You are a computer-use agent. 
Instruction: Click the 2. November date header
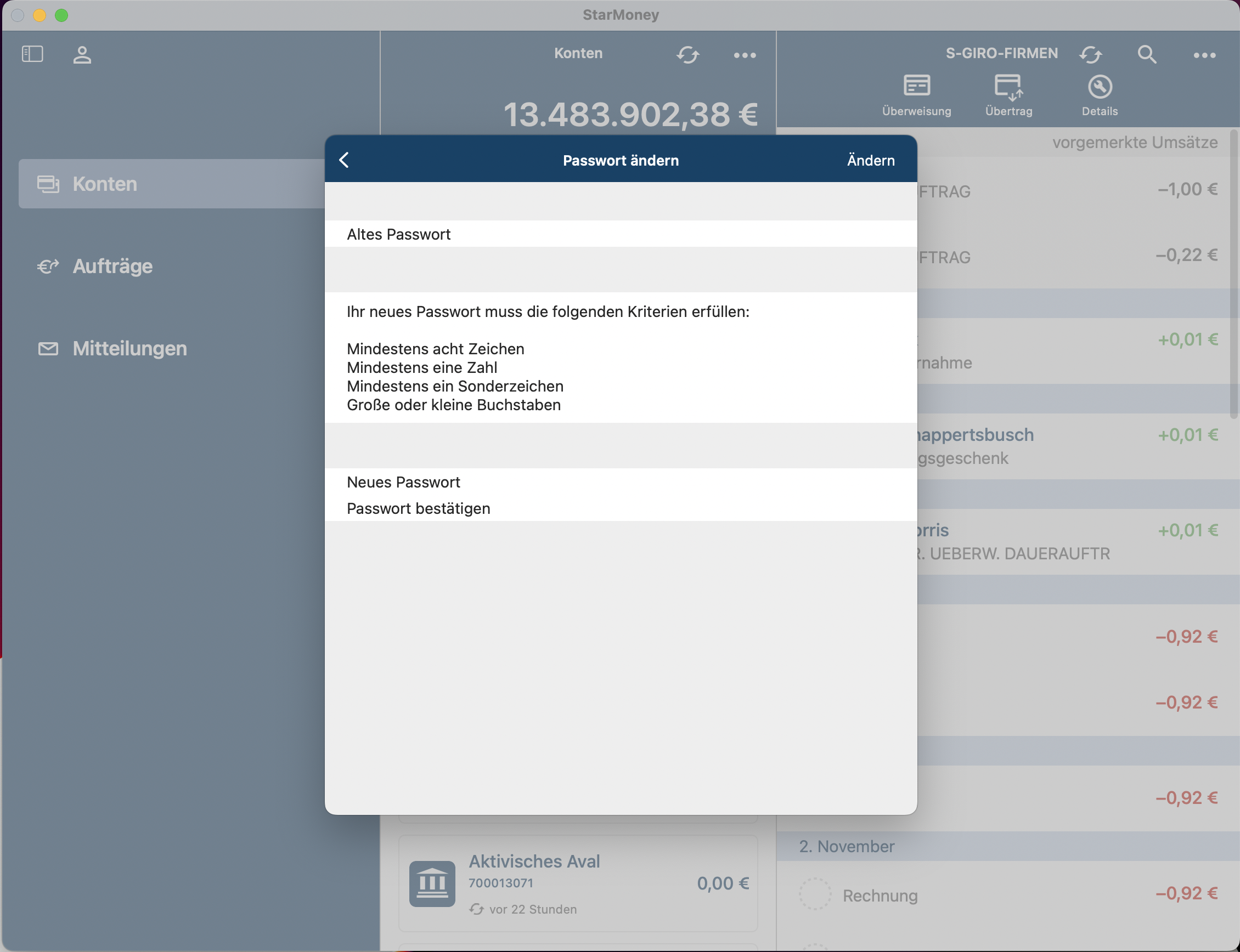(1007, 846)
